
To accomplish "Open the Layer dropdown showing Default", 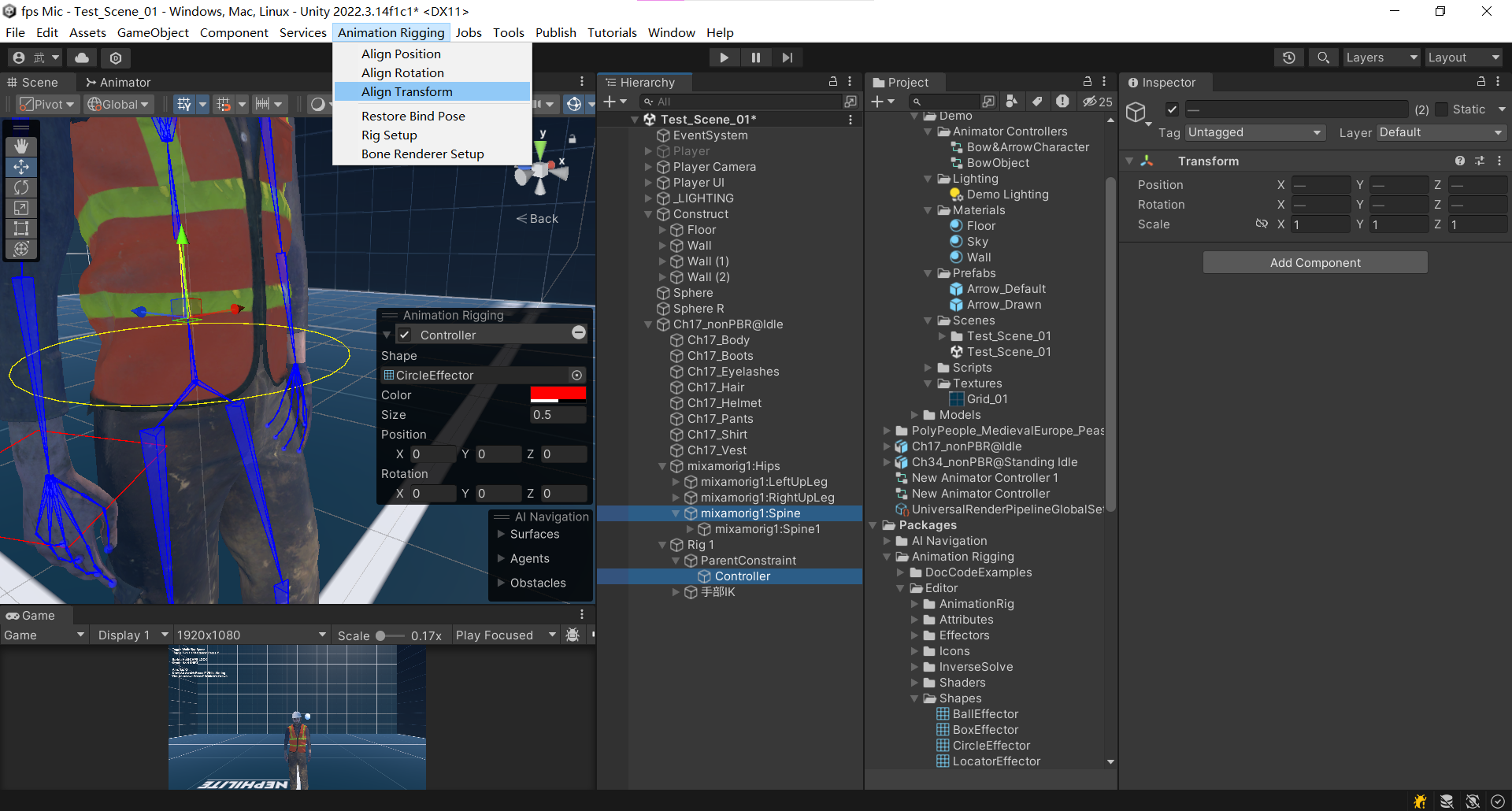I will coord(1441,132).
